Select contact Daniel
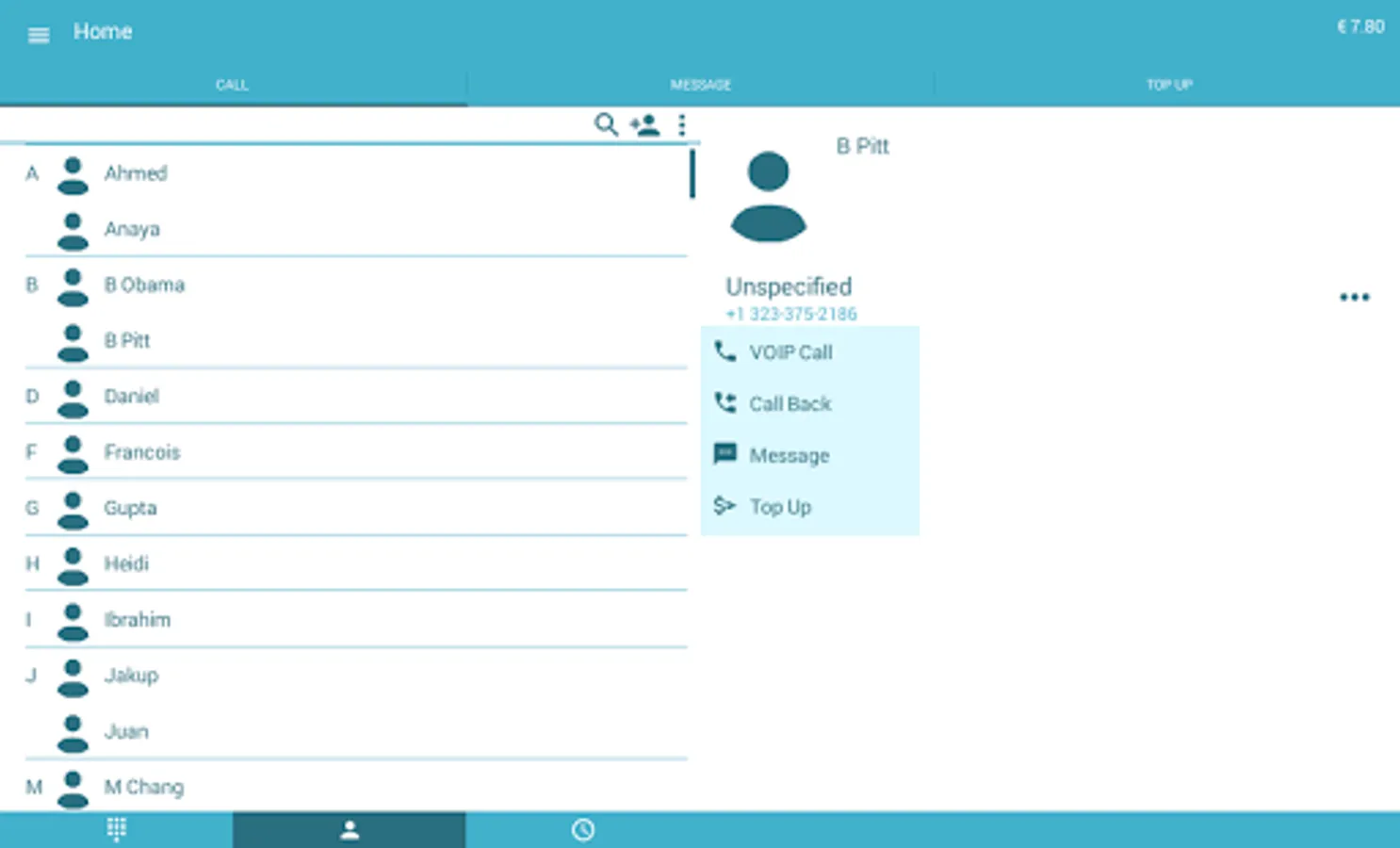Viewport: 1400px width, 848px height. (356, 396)
